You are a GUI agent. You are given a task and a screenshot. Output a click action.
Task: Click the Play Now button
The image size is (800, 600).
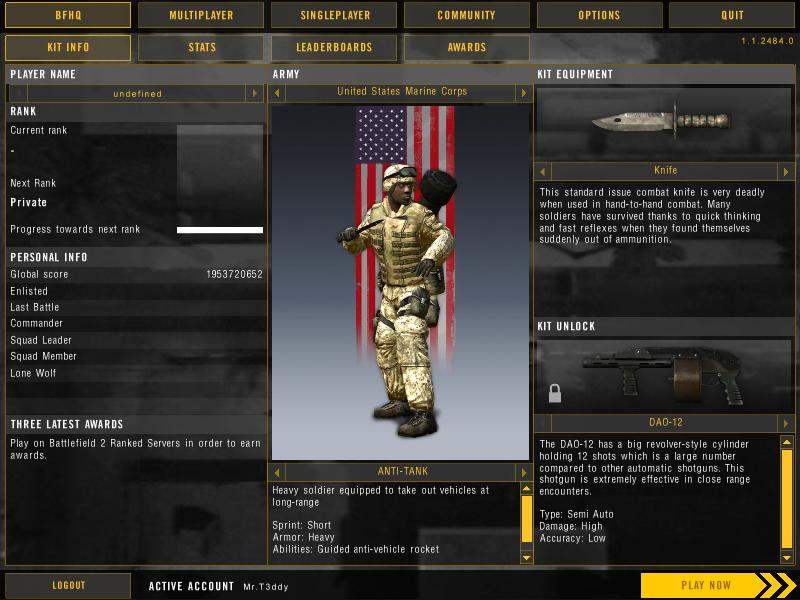[x=717, y=585]
